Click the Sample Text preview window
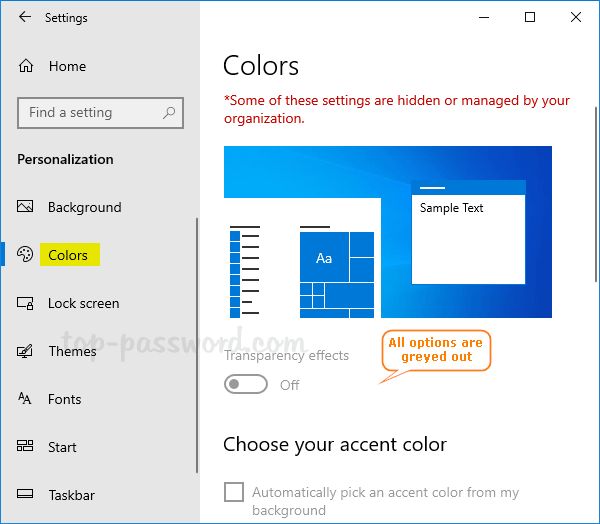 [x=468, y=238]
